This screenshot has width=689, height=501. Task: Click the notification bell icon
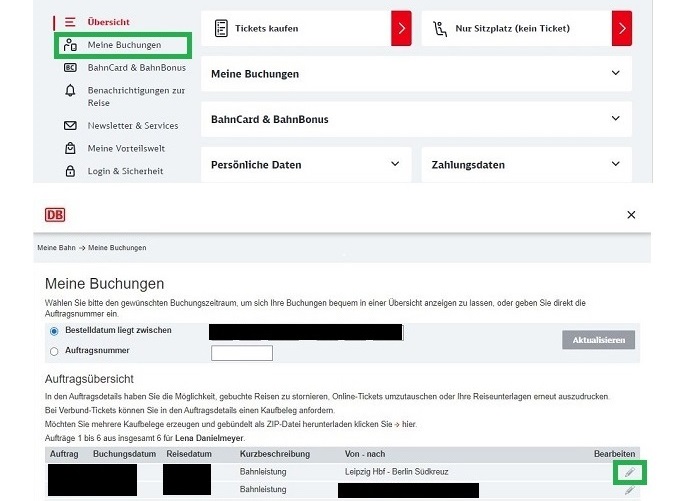click(70, 91)
